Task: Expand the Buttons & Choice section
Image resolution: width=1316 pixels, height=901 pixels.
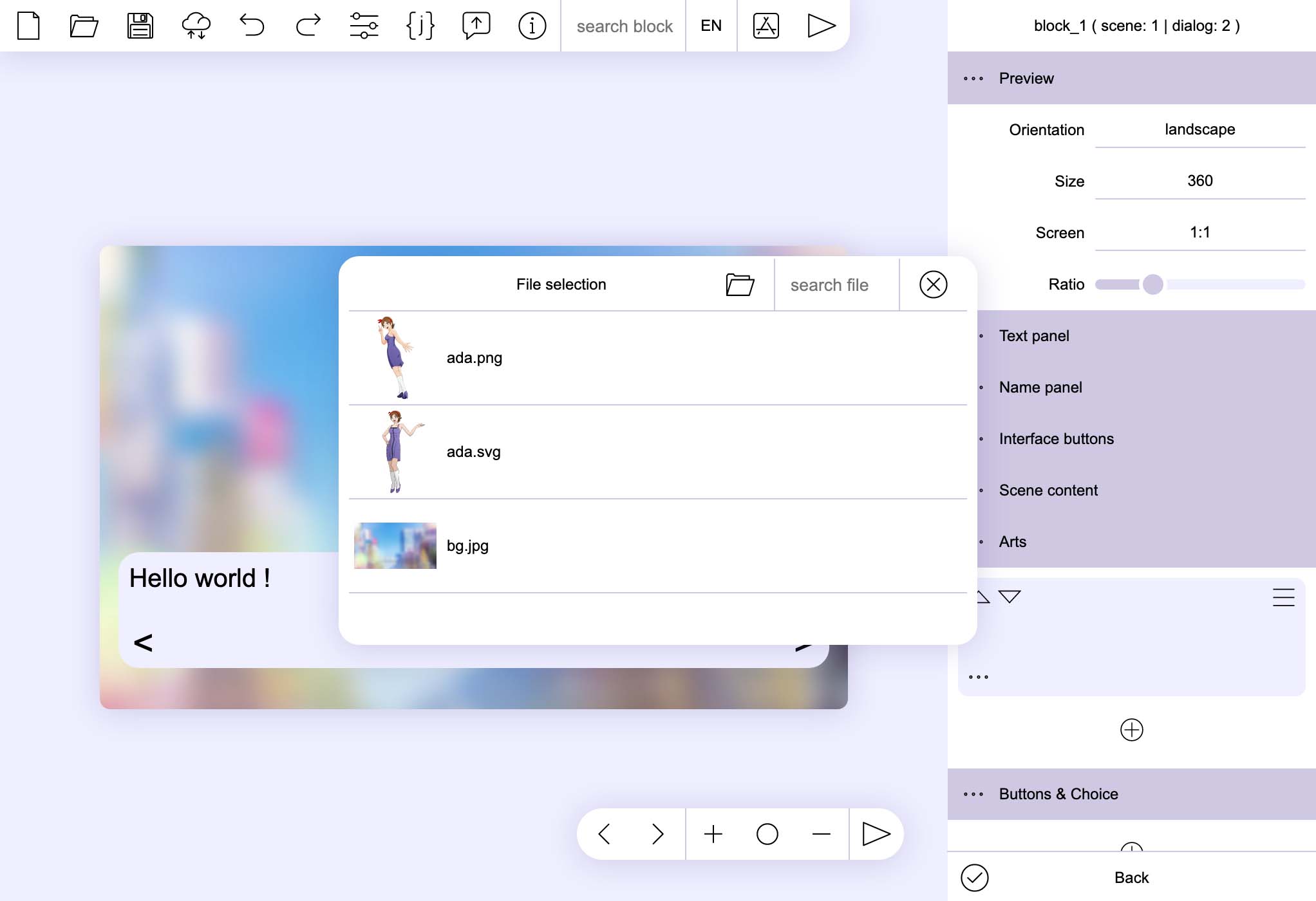Action: (x=1058, y=794)
